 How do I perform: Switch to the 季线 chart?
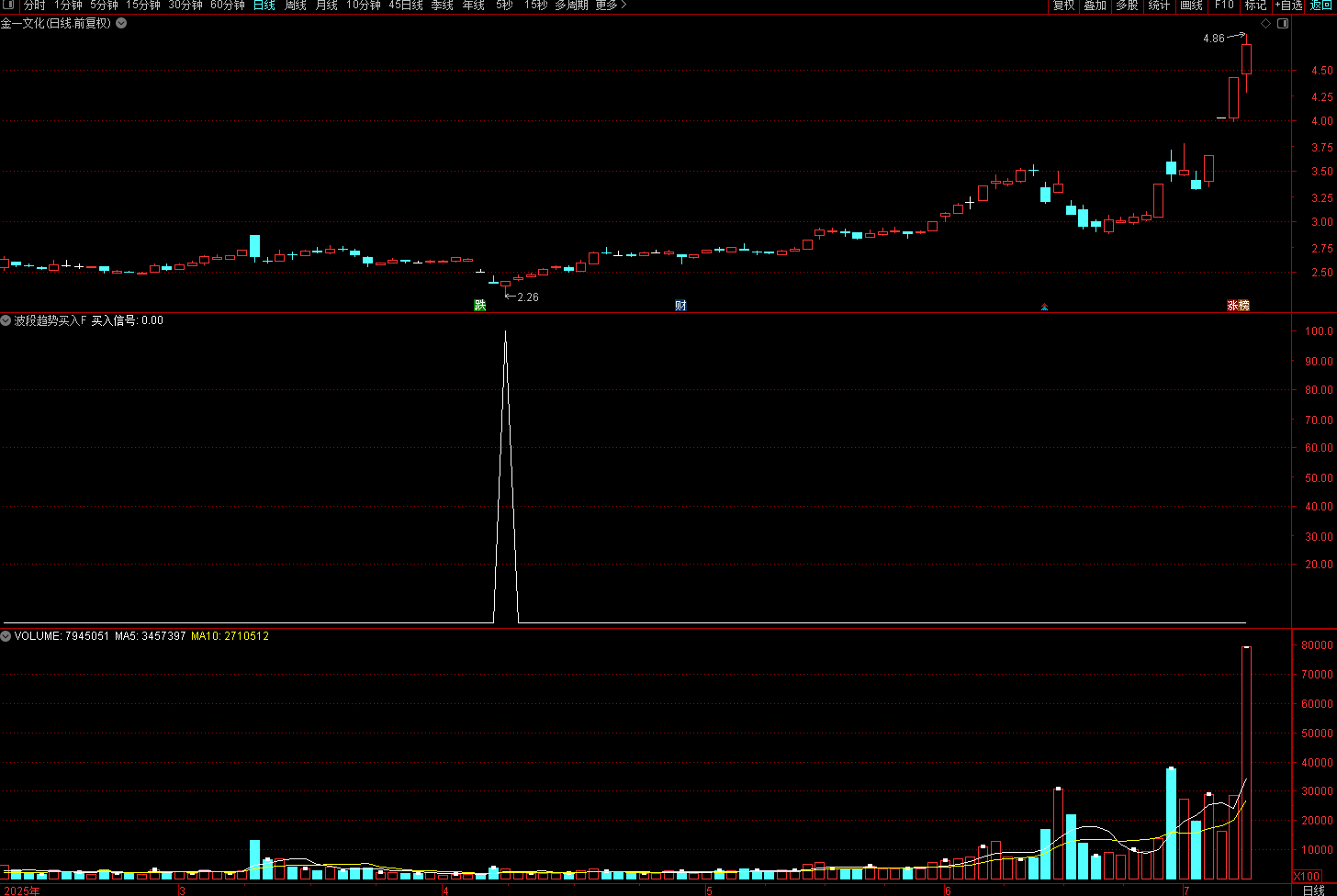point(443,6)
